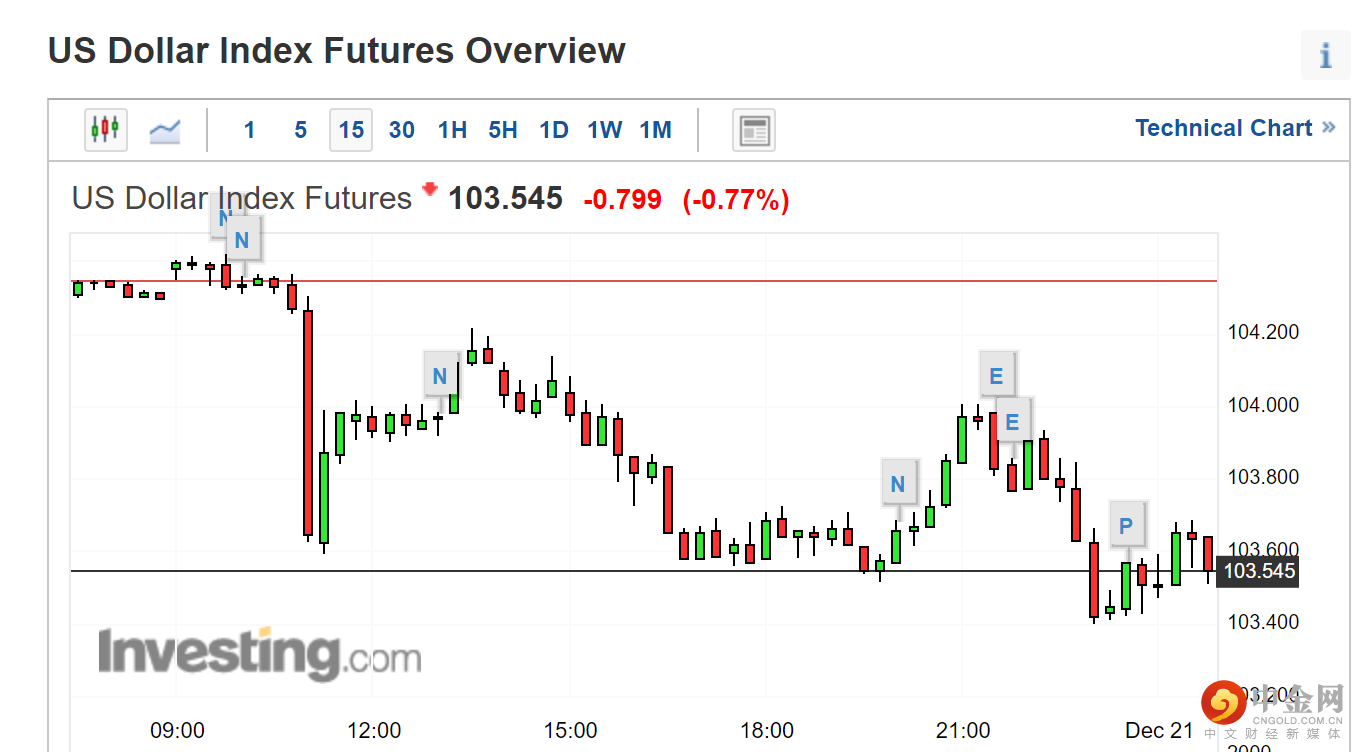Switch to the 30 minute timeframe
Viewport: 1358px width, 752px height.
402,130
